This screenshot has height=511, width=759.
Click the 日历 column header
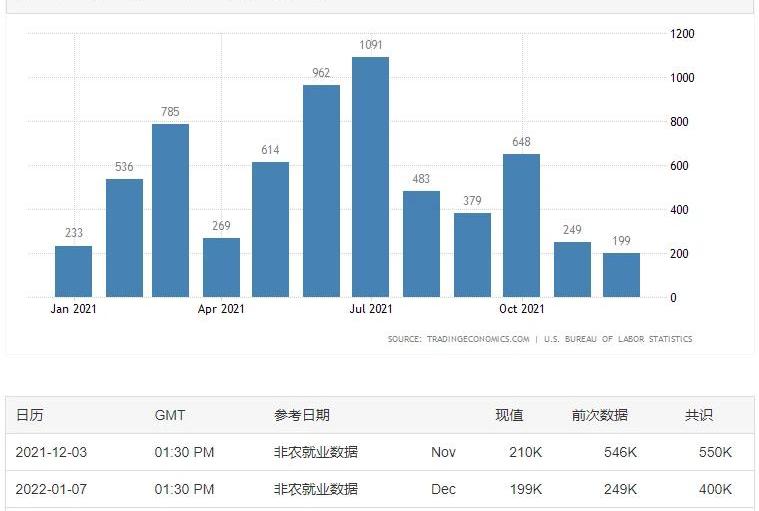coord(29,415)
